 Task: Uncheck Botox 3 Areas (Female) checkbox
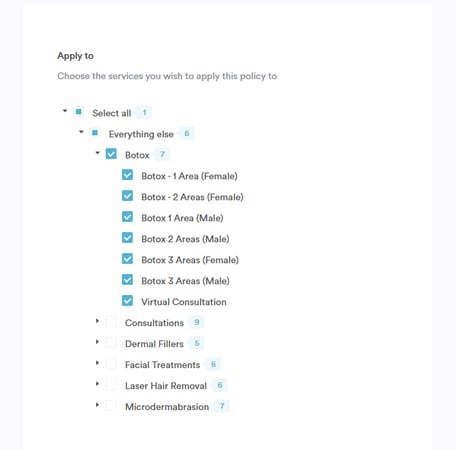[x=127, y=259]
